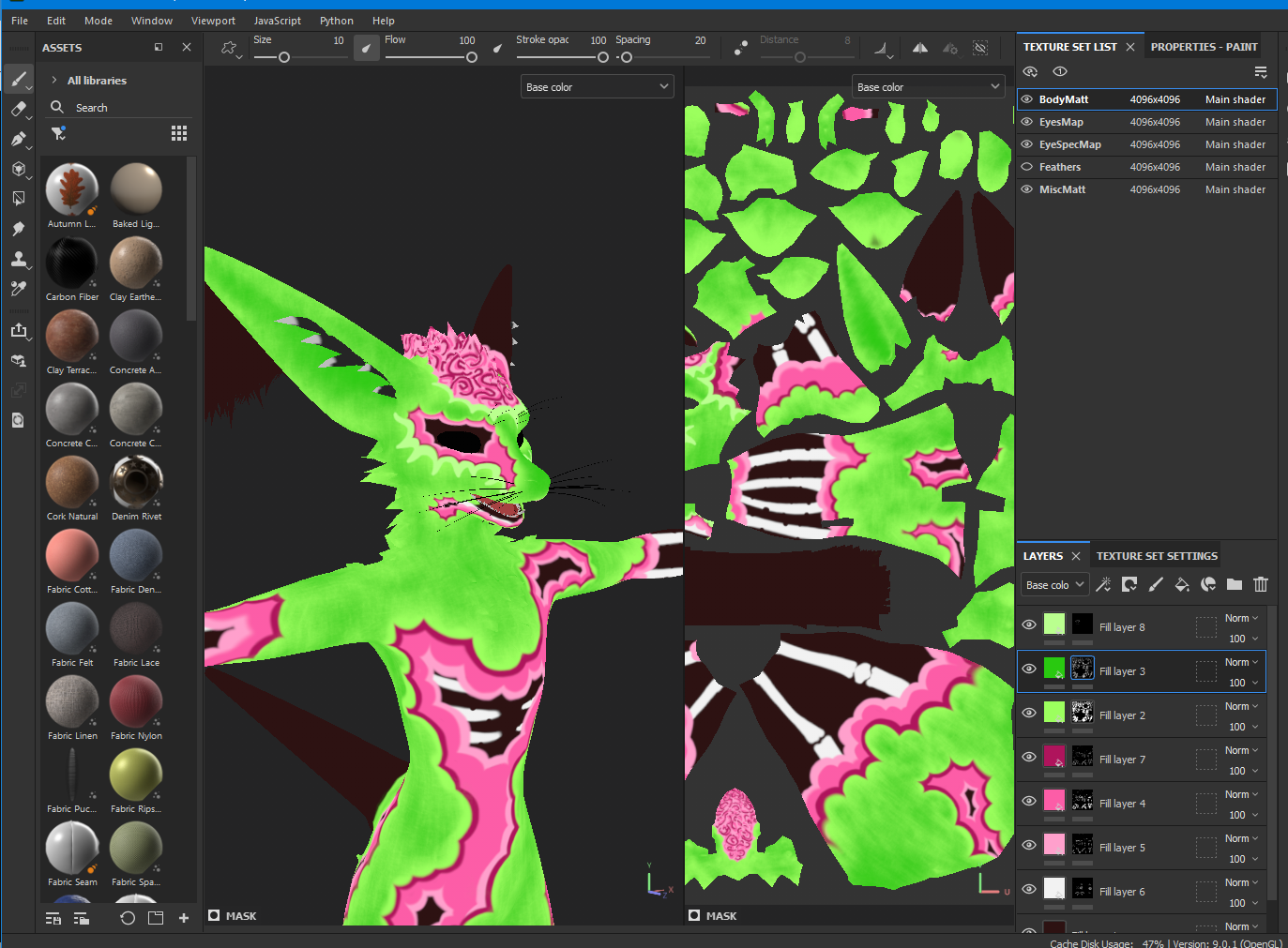
Task: Toggle pen pressure for Size
Action: click(x=366, y=48)
